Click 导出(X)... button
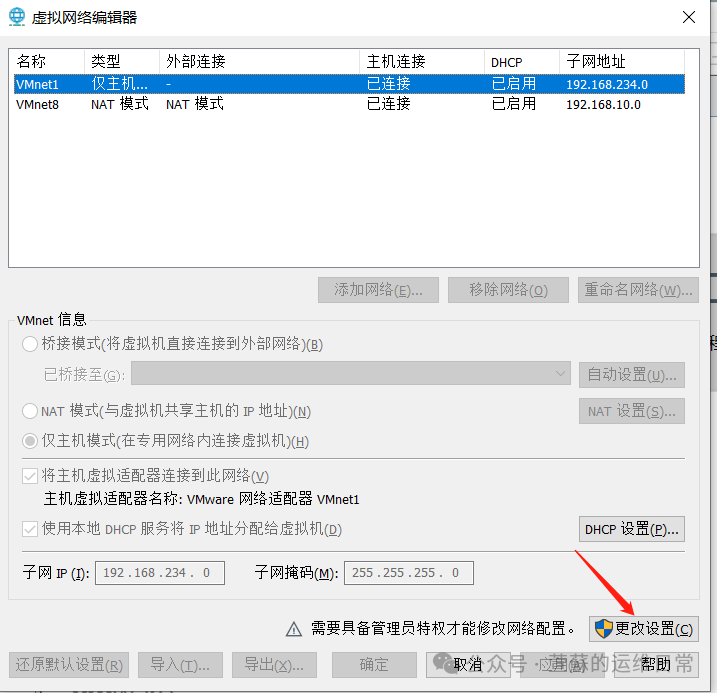Screen dimensions: 717x693 click(274, 665)
